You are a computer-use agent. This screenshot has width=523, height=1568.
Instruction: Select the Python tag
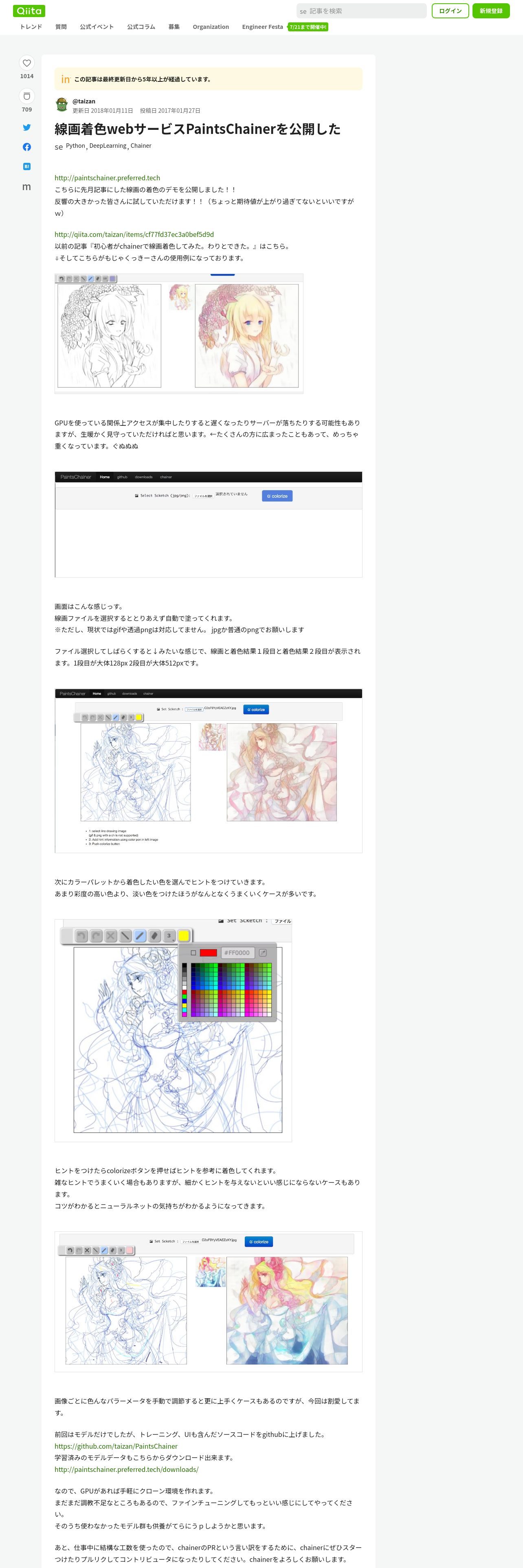[75, 145]
